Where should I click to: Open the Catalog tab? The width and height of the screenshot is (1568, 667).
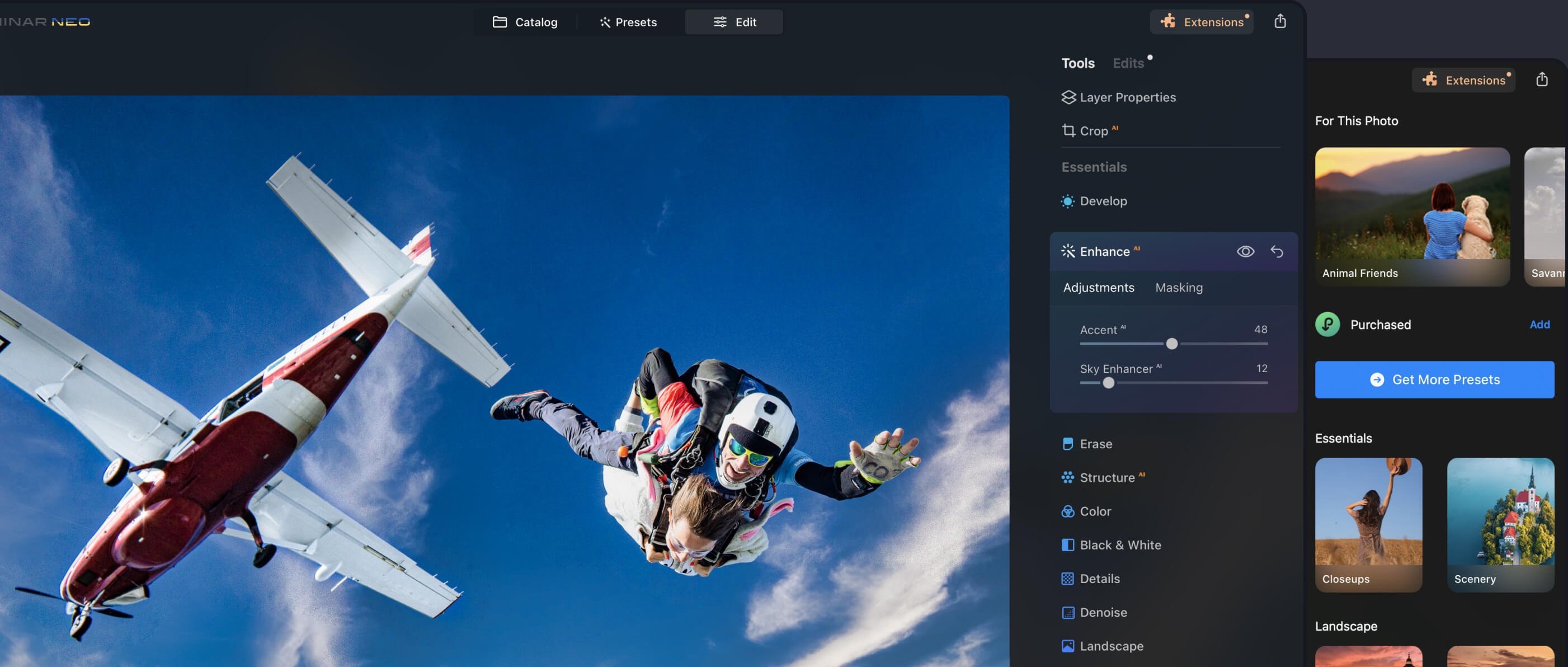(525, 22)
